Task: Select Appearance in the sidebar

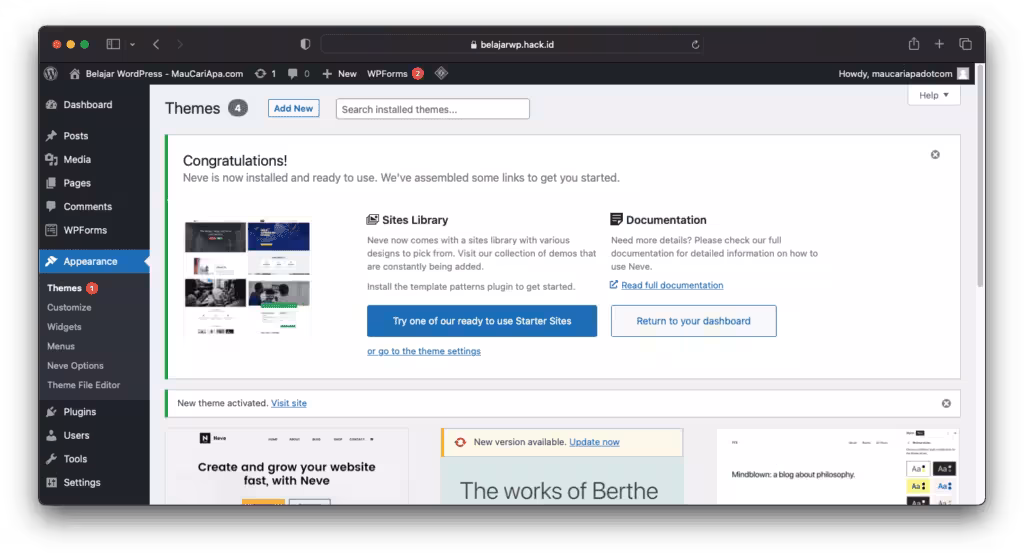Action: pyautogui.click(x=94, y=261)
